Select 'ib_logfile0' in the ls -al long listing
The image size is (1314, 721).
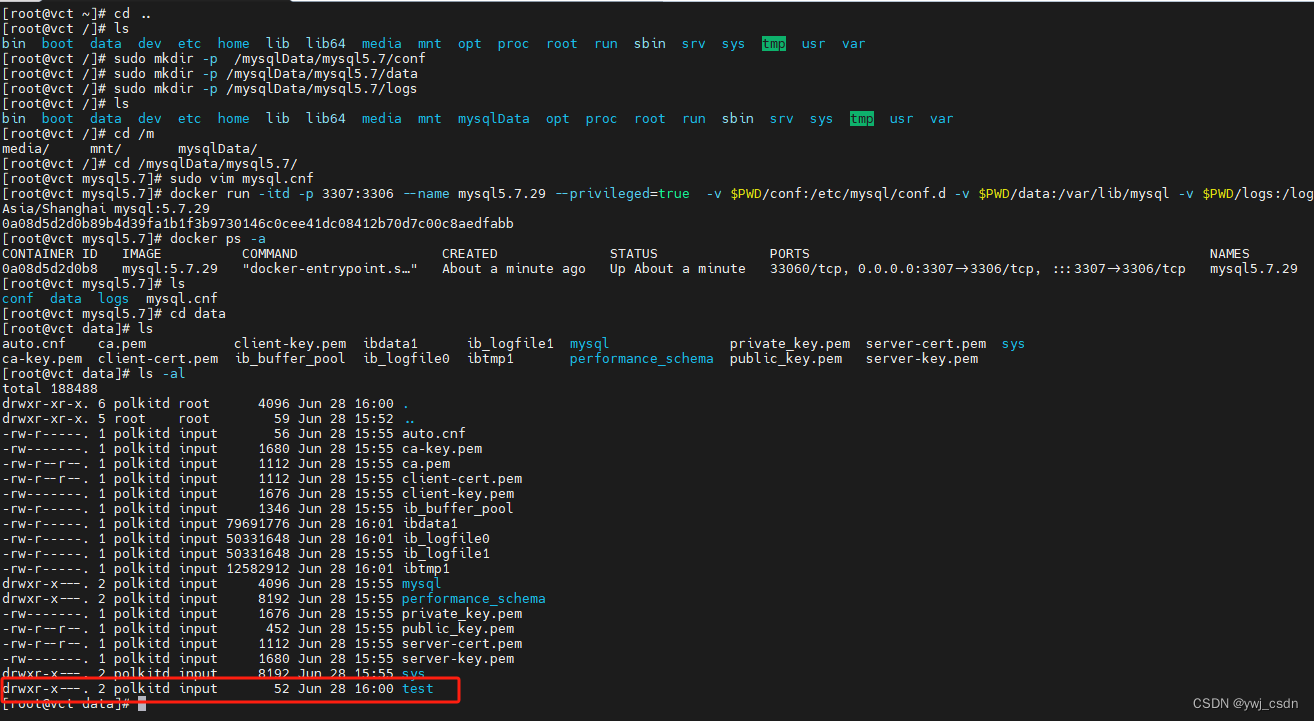(x=446, y=539)
